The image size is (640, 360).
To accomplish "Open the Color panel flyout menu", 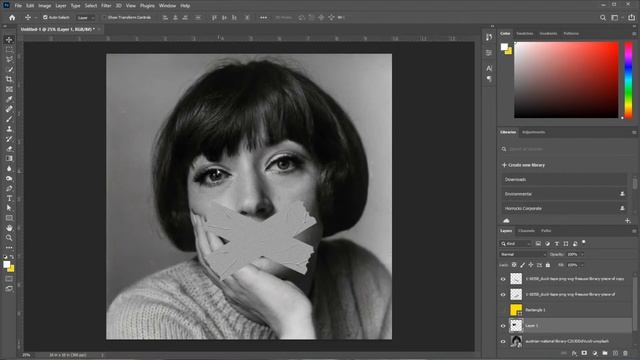I will 634,34.
